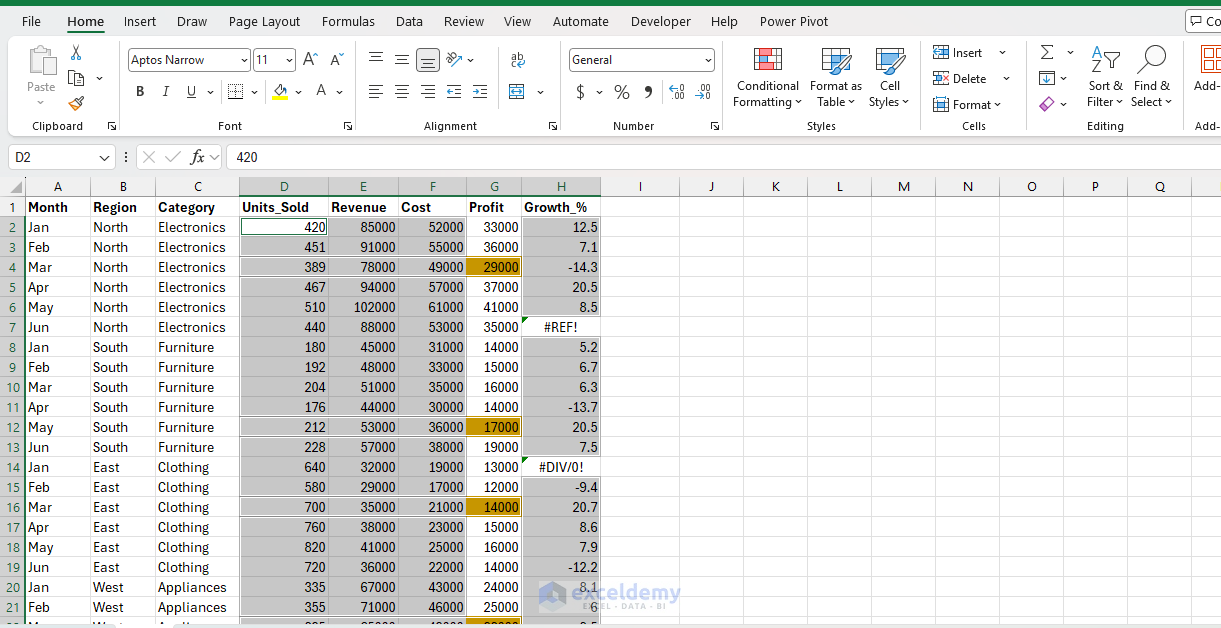Click the Wrap Text icon
This screenshot has height=628, width=1221.
(518, 60)
